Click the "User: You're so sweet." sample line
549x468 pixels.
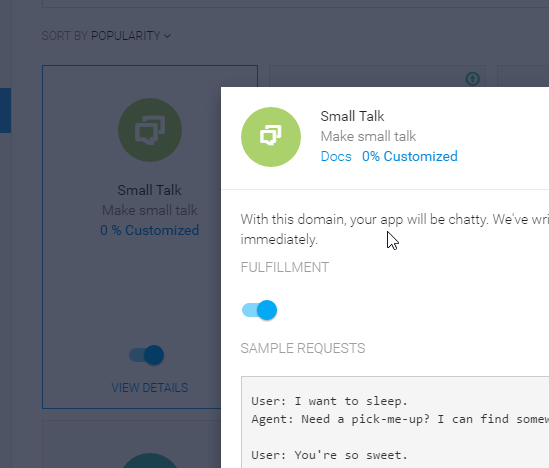(329, 455)
